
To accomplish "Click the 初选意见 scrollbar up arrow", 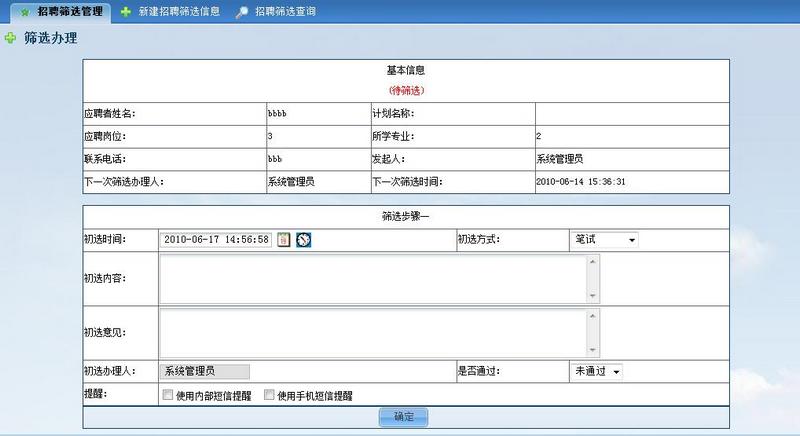I will click(x=592, y=316).
